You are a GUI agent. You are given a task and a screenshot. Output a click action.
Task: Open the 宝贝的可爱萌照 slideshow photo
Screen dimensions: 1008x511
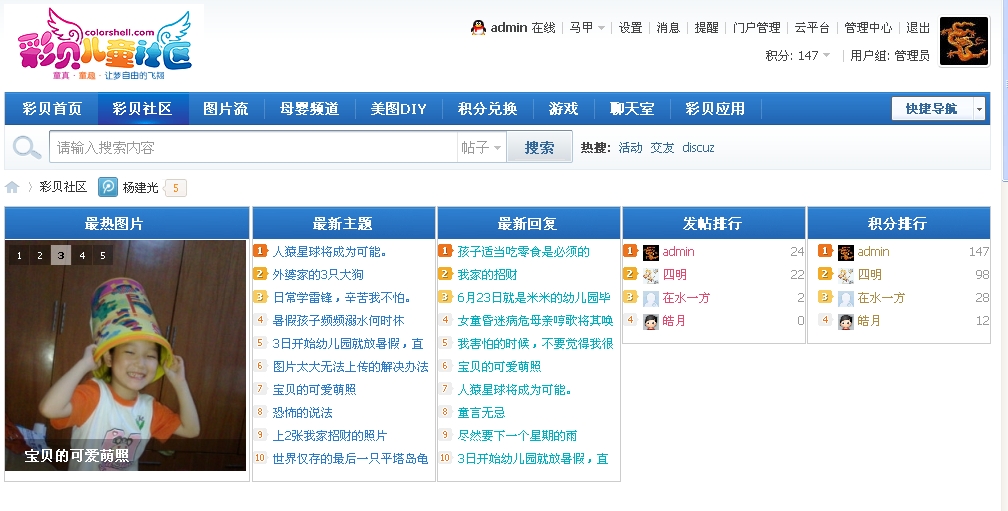(125, 355)
